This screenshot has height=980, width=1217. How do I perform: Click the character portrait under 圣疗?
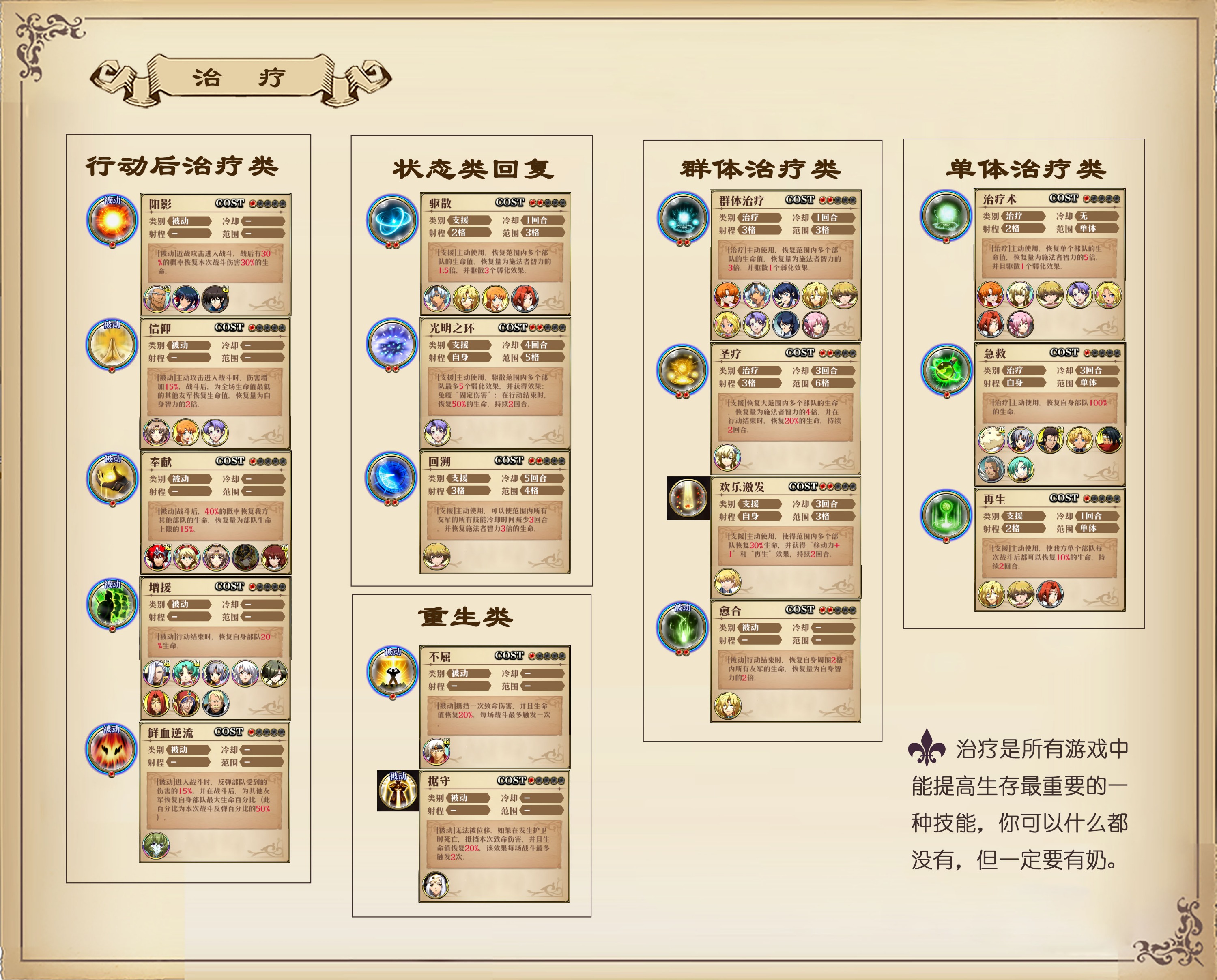coord(727,457)
